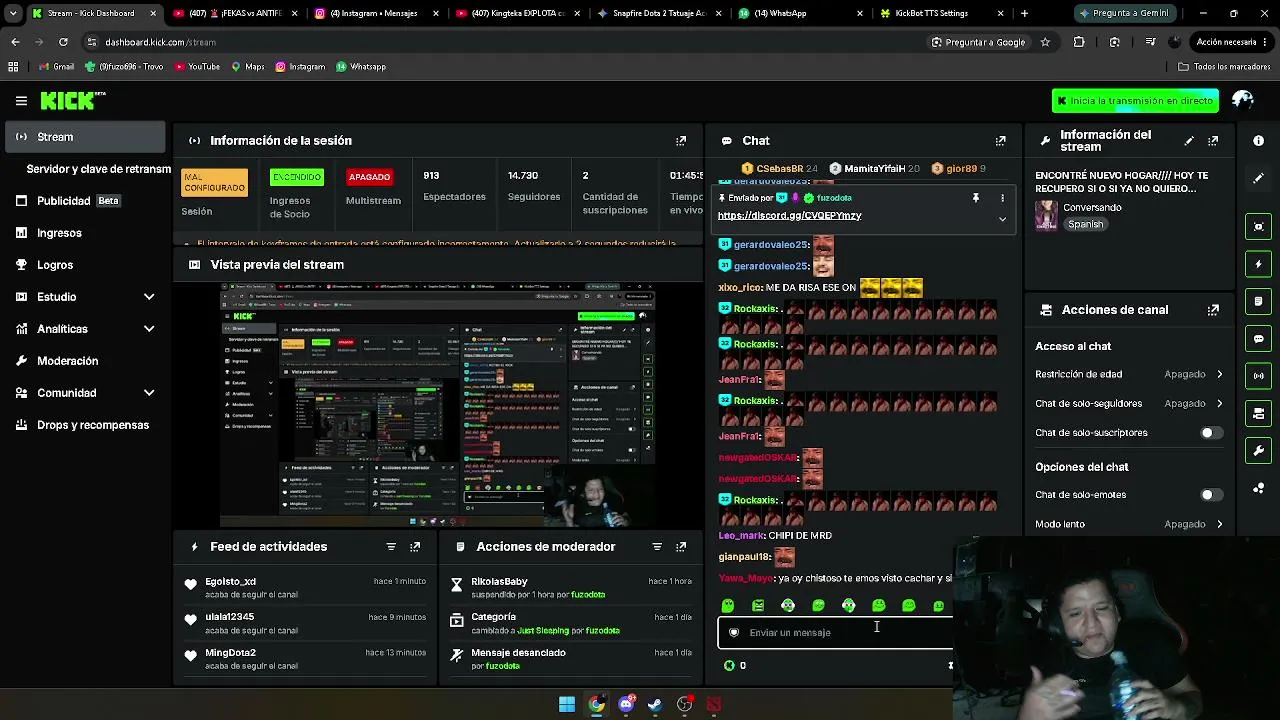Toggle the chat panel button in right sidebar
Image resolution: width=1280 pixels, height=720 pixels.
[x=1258, y=339]
